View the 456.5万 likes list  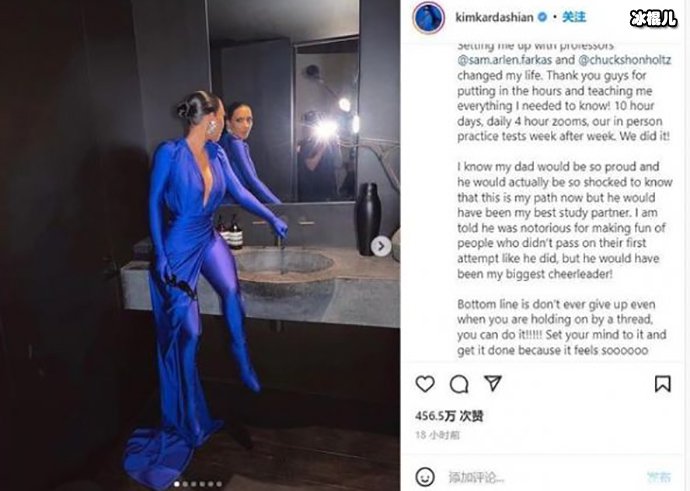tap(449, 416)
